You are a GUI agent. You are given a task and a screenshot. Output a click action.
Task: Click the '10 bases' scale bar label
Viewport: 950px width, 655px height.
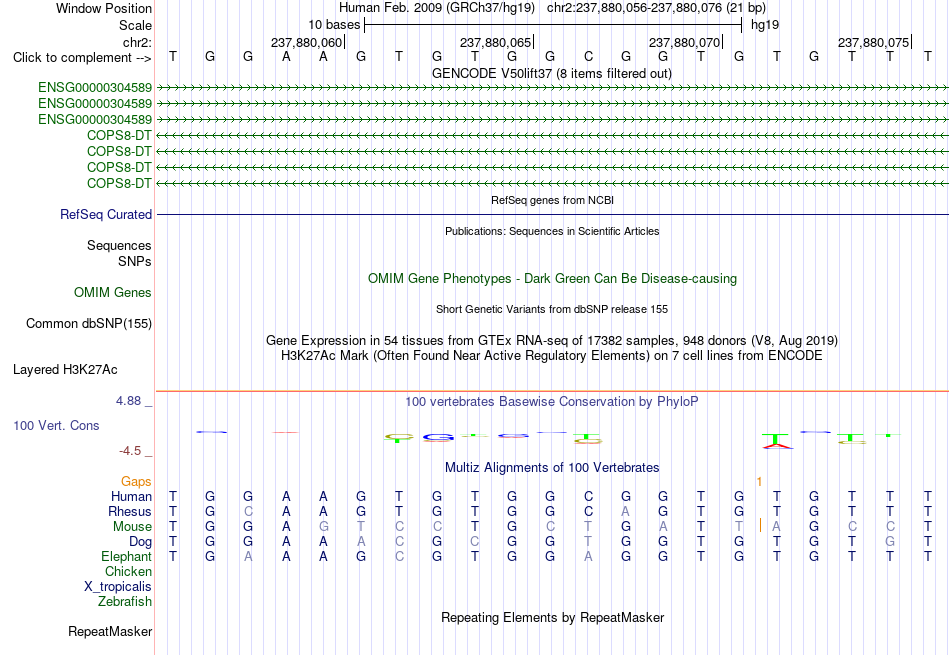(334, 25)
